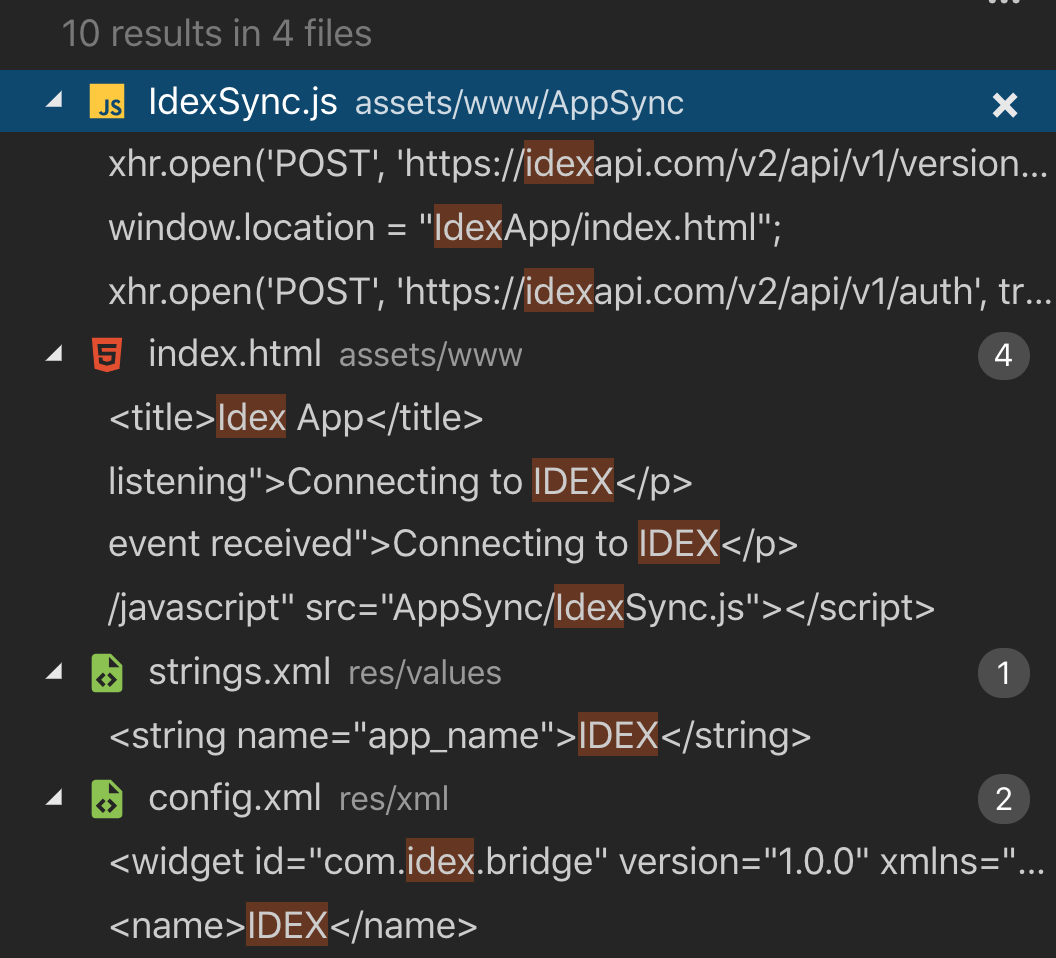1056x958 pixels.
Task: Open the xhr.open auth endpoint match
Action: point(578,291)
